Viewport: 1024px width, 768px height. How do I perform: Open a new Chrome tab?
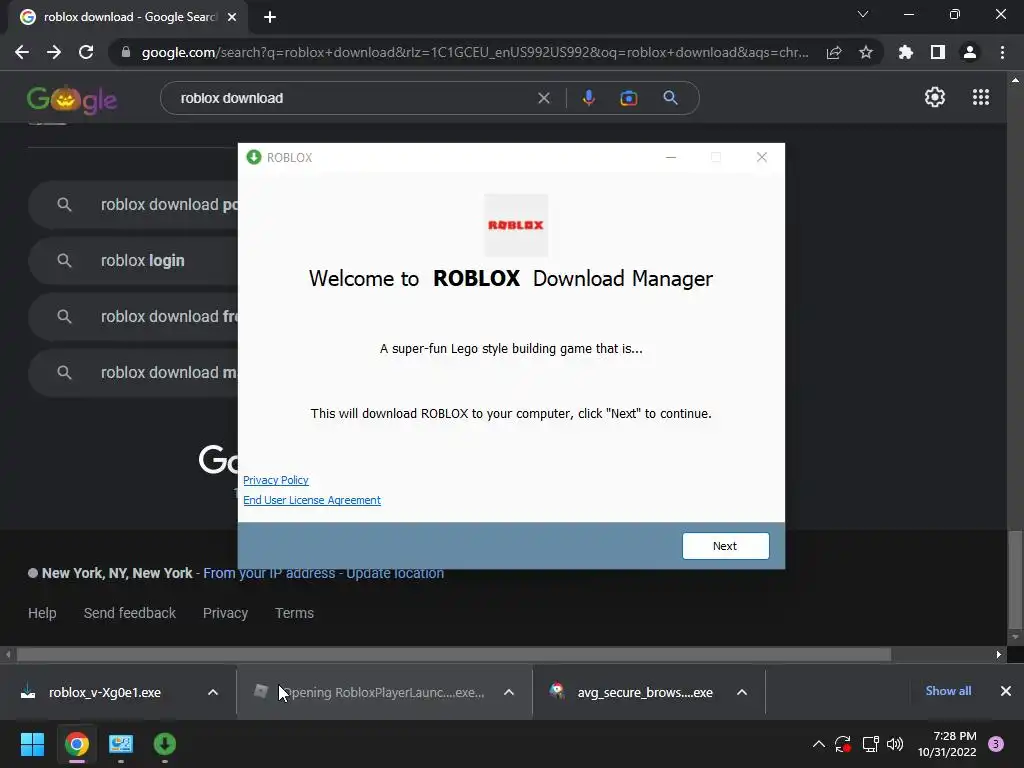click(270, 17)
